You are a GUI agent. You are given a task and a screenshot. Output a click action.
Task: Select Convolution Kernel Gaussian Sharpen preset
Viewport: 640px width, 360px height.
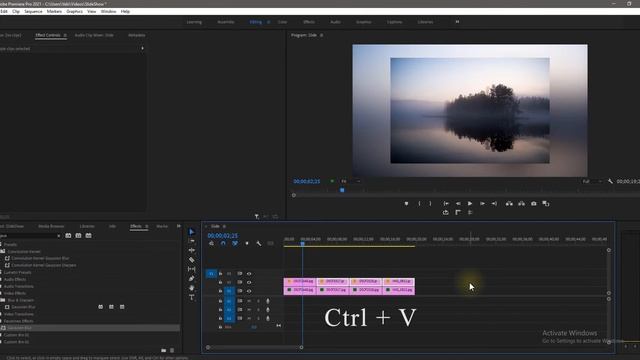click(44, 265)
